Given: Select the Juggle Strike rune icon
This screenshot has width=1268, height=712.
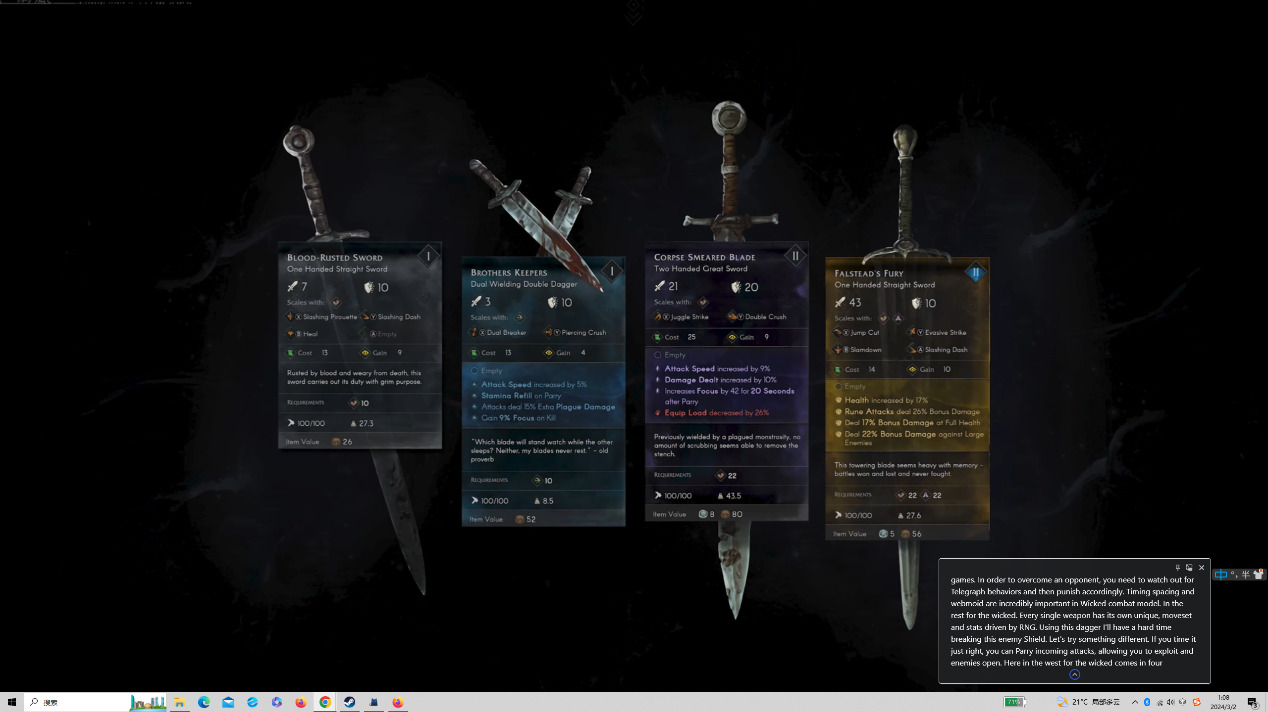Looking at the screenshot, I should (x=658, y=317).
